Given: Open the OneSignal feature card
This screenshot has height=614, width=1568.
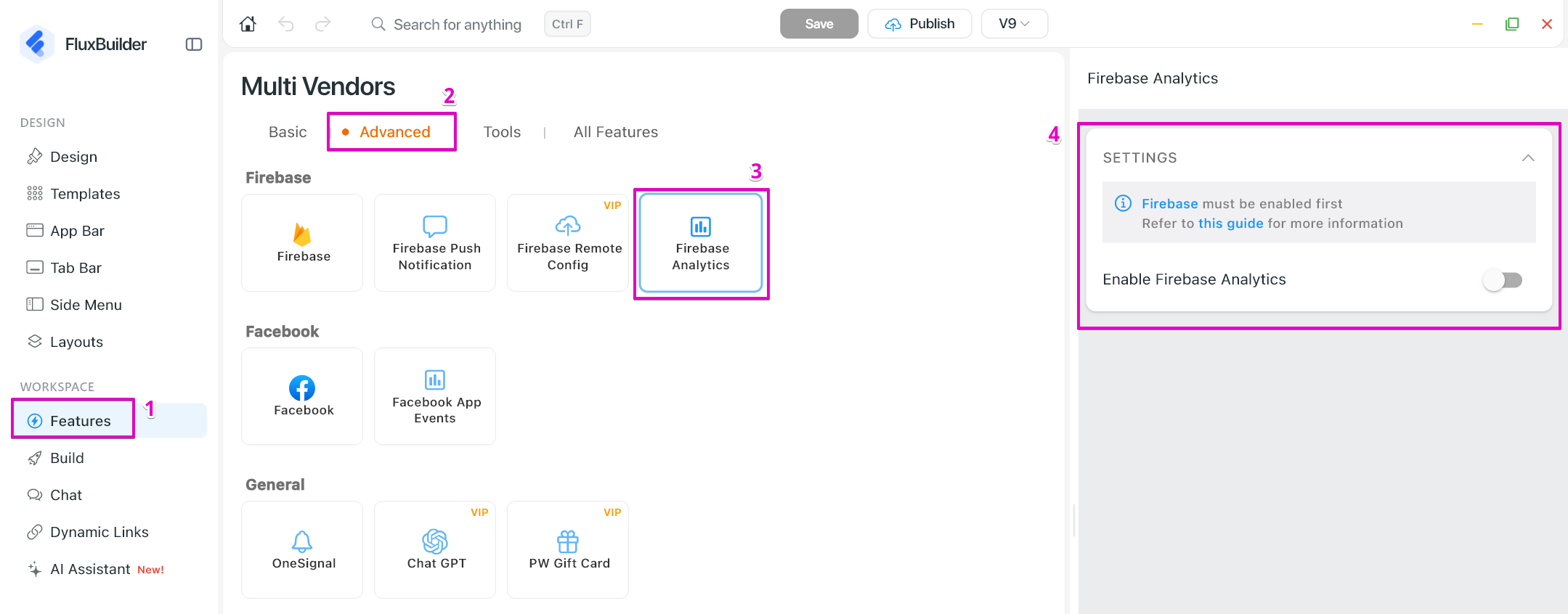Looking at the screenshot, I should (302, 549).
